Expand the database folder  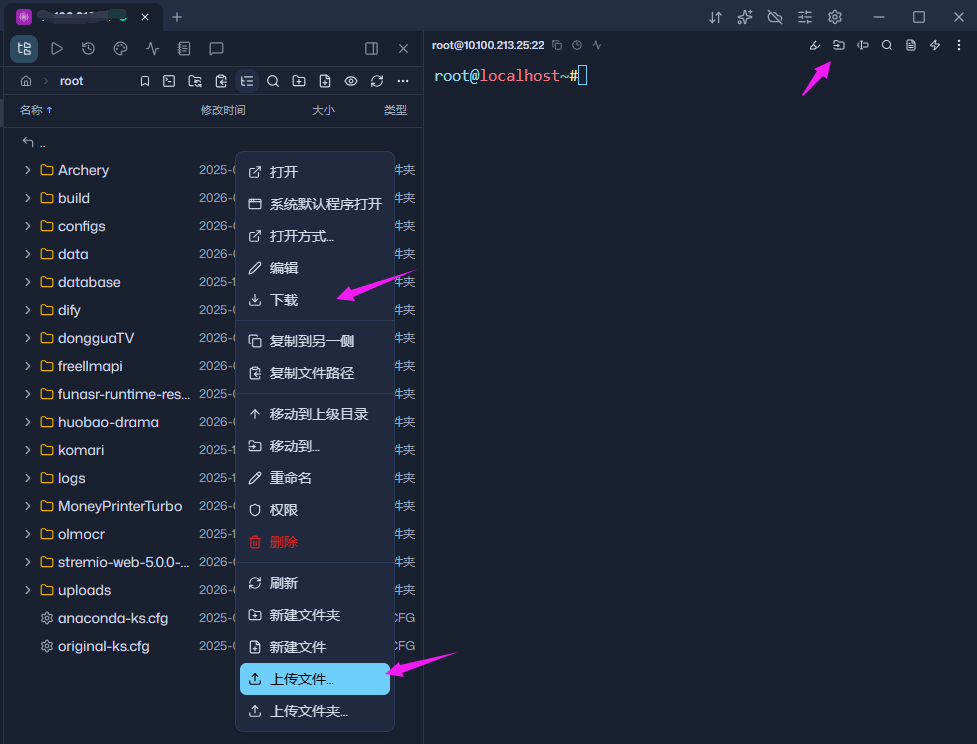27,282
